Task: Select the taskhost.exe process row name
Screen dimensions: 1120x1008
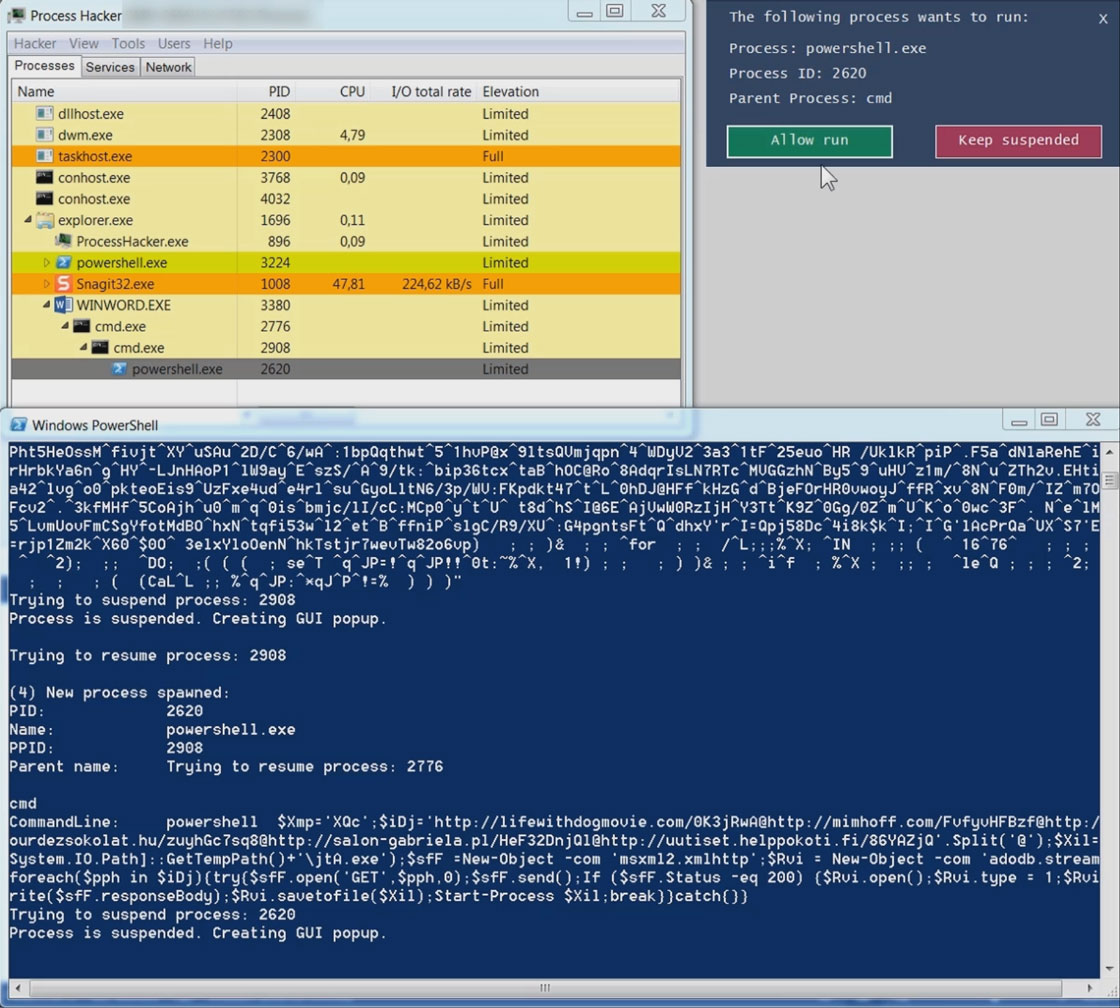Action: pyautogui.click(x=95, y=156)
